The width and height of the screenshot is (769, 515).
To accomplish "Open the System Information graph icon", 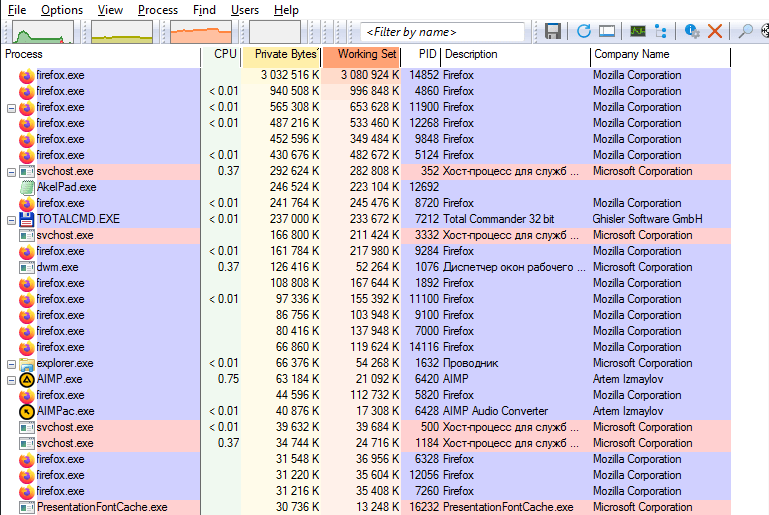I will click(638, 31).
